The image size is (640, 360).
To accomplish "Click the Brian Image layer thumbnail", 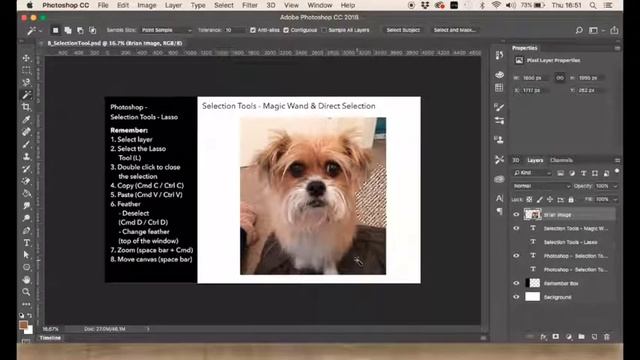I will tap(532, 214).
